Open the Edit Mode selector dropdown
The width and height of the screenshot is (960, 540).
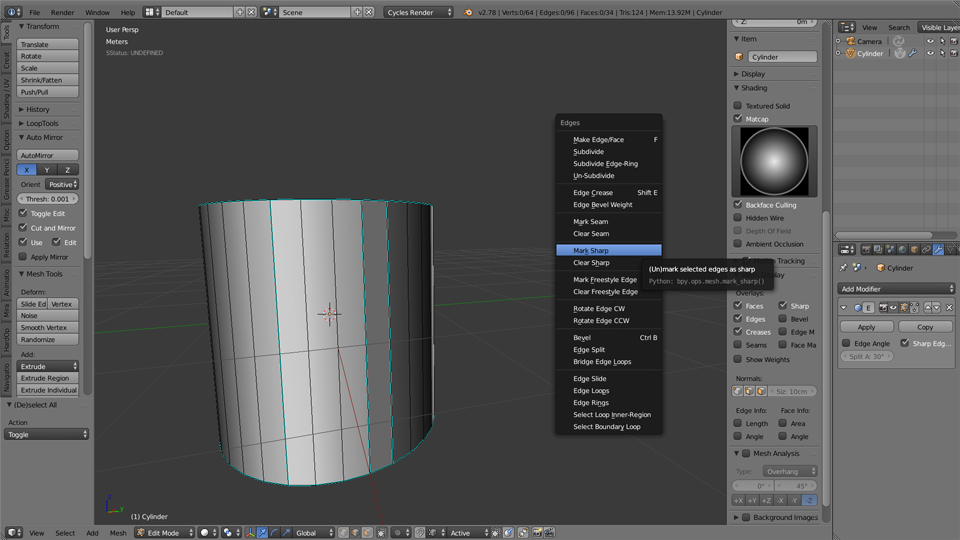(164, 533)
